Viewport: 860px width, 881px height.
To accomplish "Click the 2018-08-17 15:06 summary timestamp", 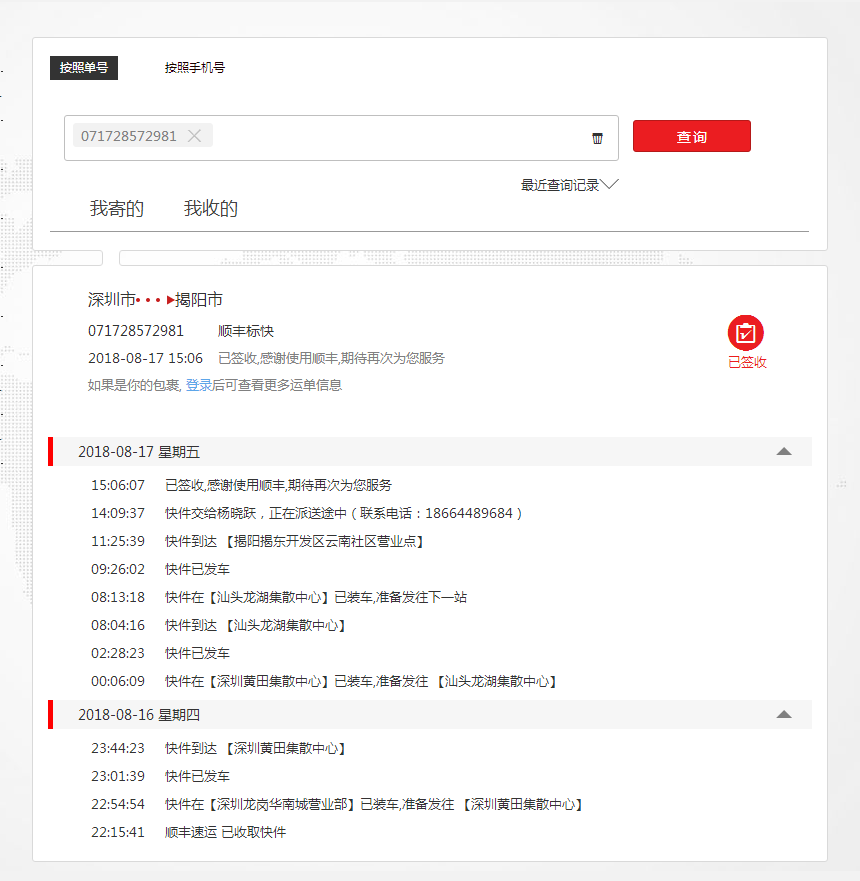I will (x=145, y=358).
